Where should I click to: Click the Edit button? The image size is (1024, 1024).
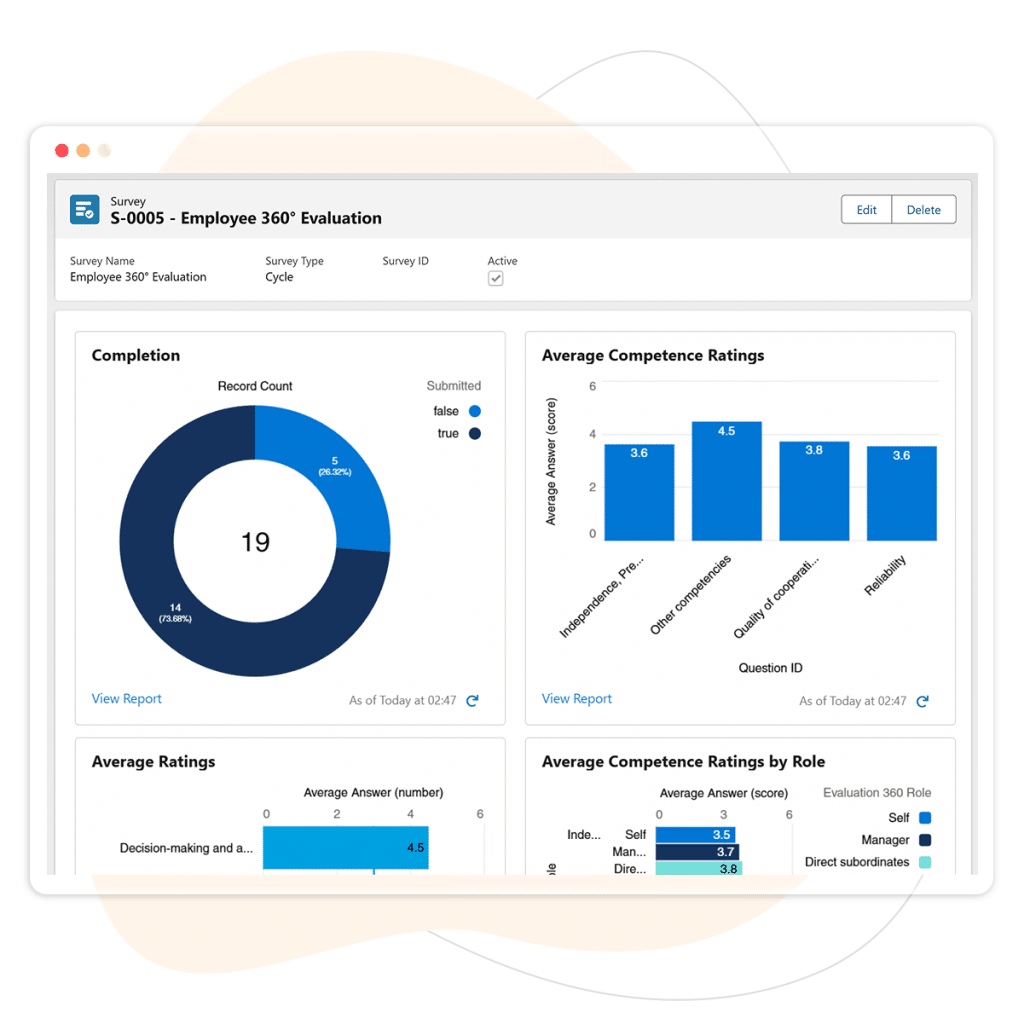(x=866, y=210)
